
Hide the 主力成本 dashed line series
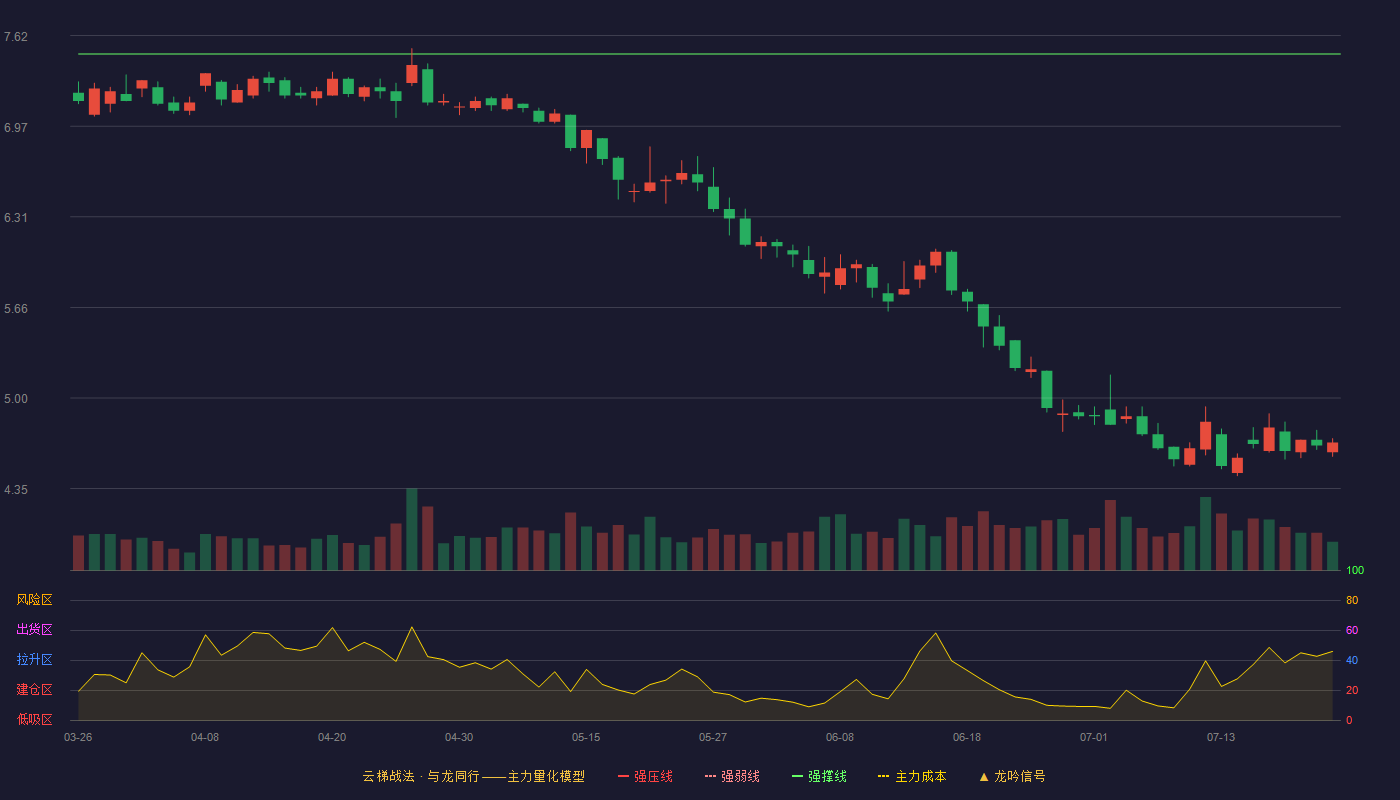pos(912,776)
